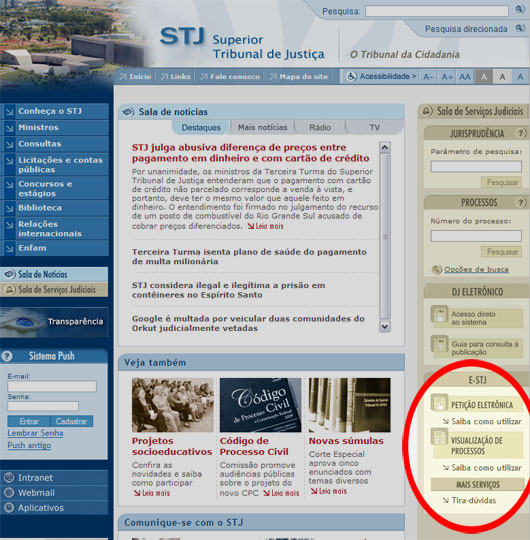Open Licitações e contas públicas menu
The image size is (530, 540).
pos(55,165)
